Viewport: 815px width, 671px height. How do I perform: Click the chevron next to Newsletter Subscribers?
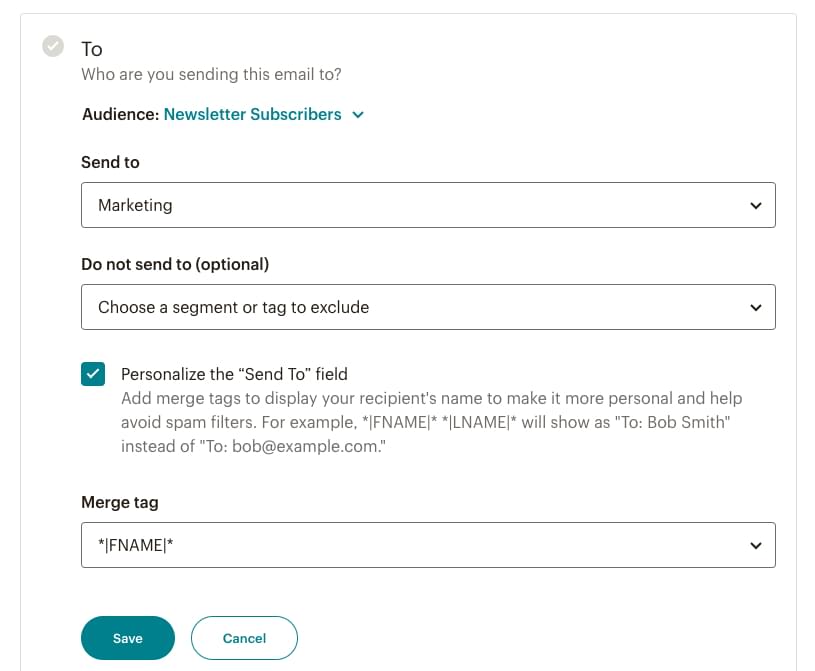[x=358, y=115]
